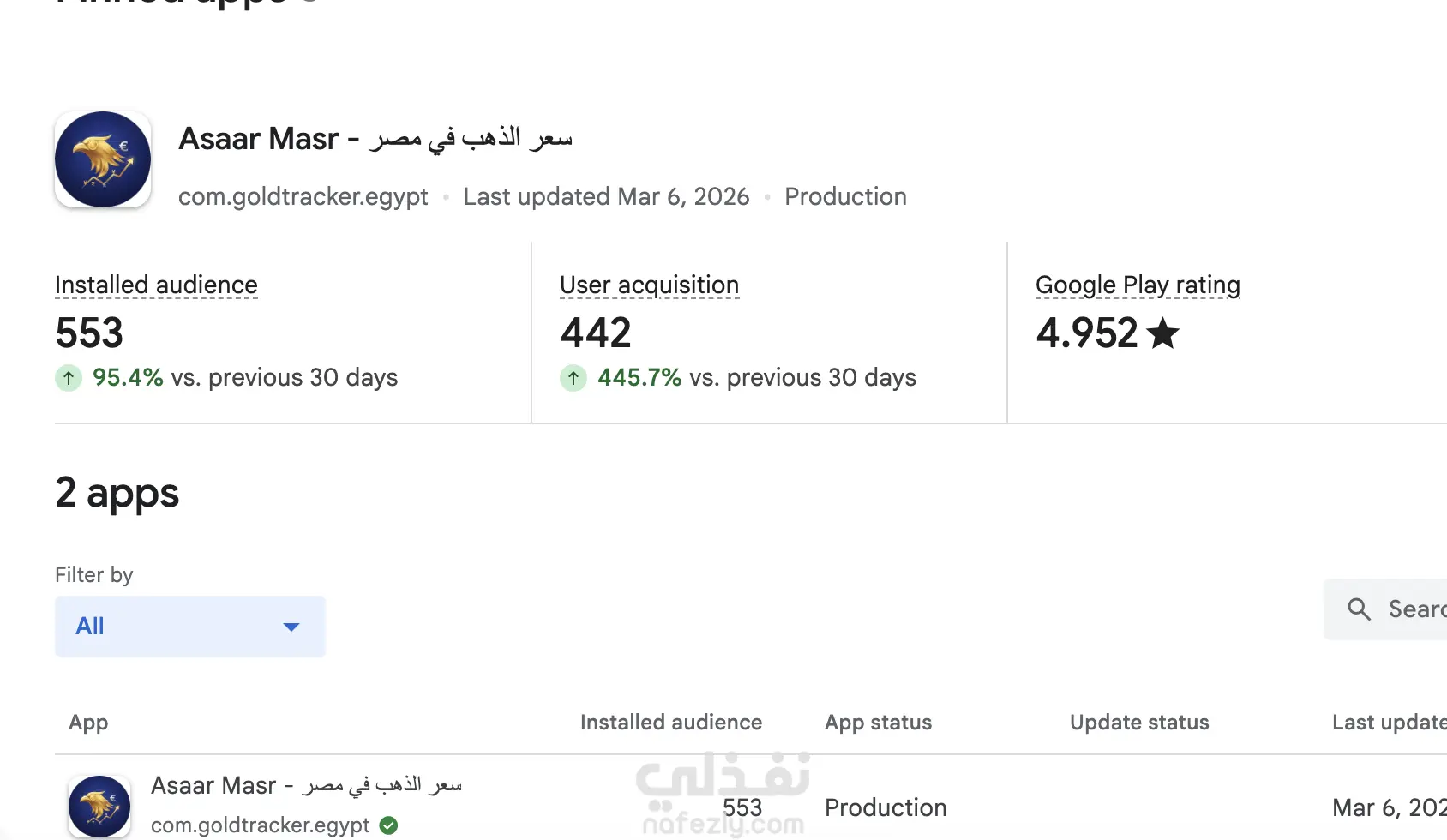Select the installed audience value 553 in summary
The image size is (1447, 840).
tap(89, 333)
